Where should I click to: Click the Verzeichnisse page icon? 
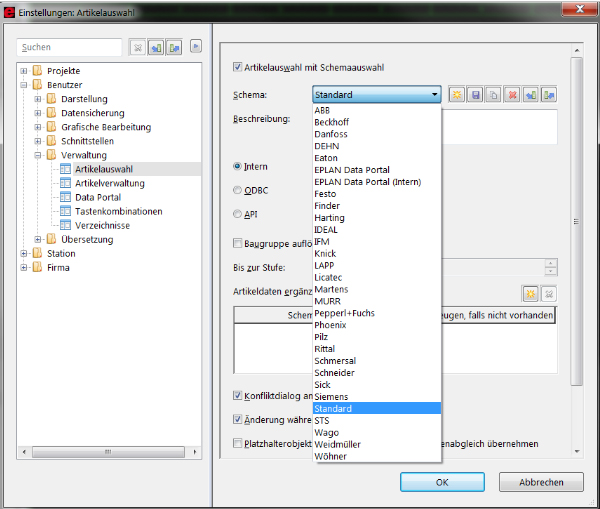(65, 225)
